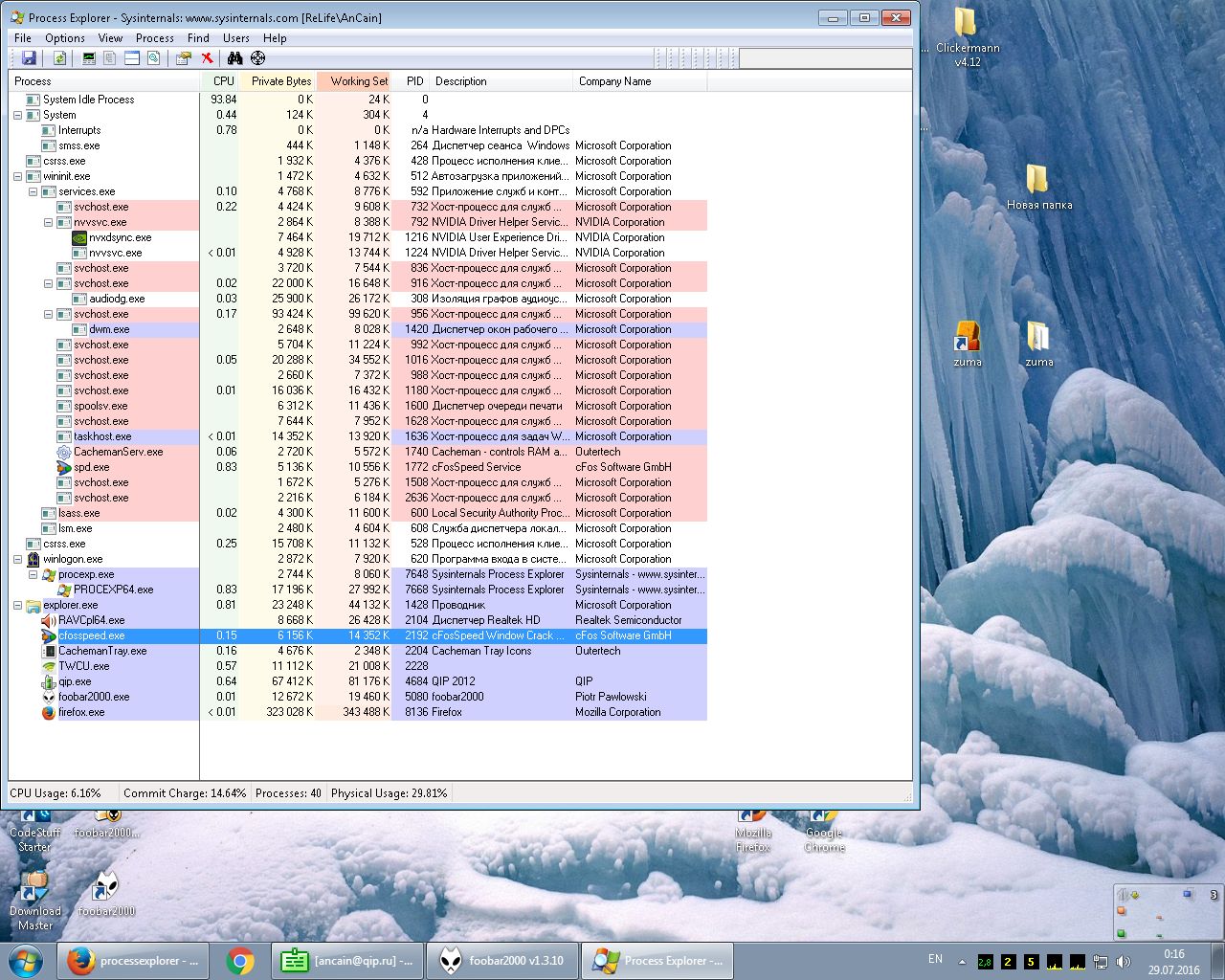Image resolution: width=1225 pixels, height=980 pixels.
Task: Collapse the wininit.exe tree node
Action: pyautogui.click(x=17, y=176)
